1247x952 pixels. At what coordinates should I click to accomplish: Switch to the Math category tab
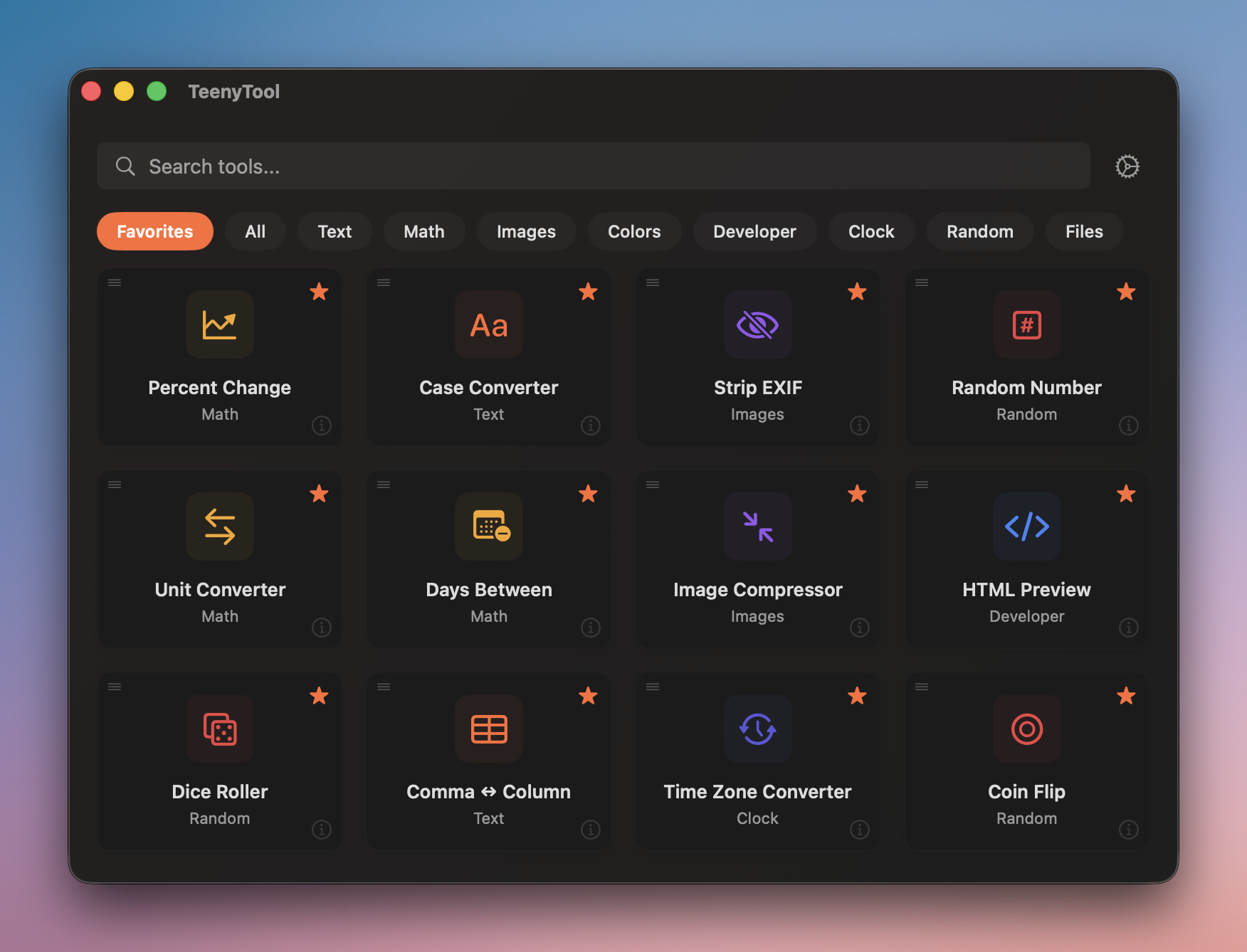tap(423, 231)
